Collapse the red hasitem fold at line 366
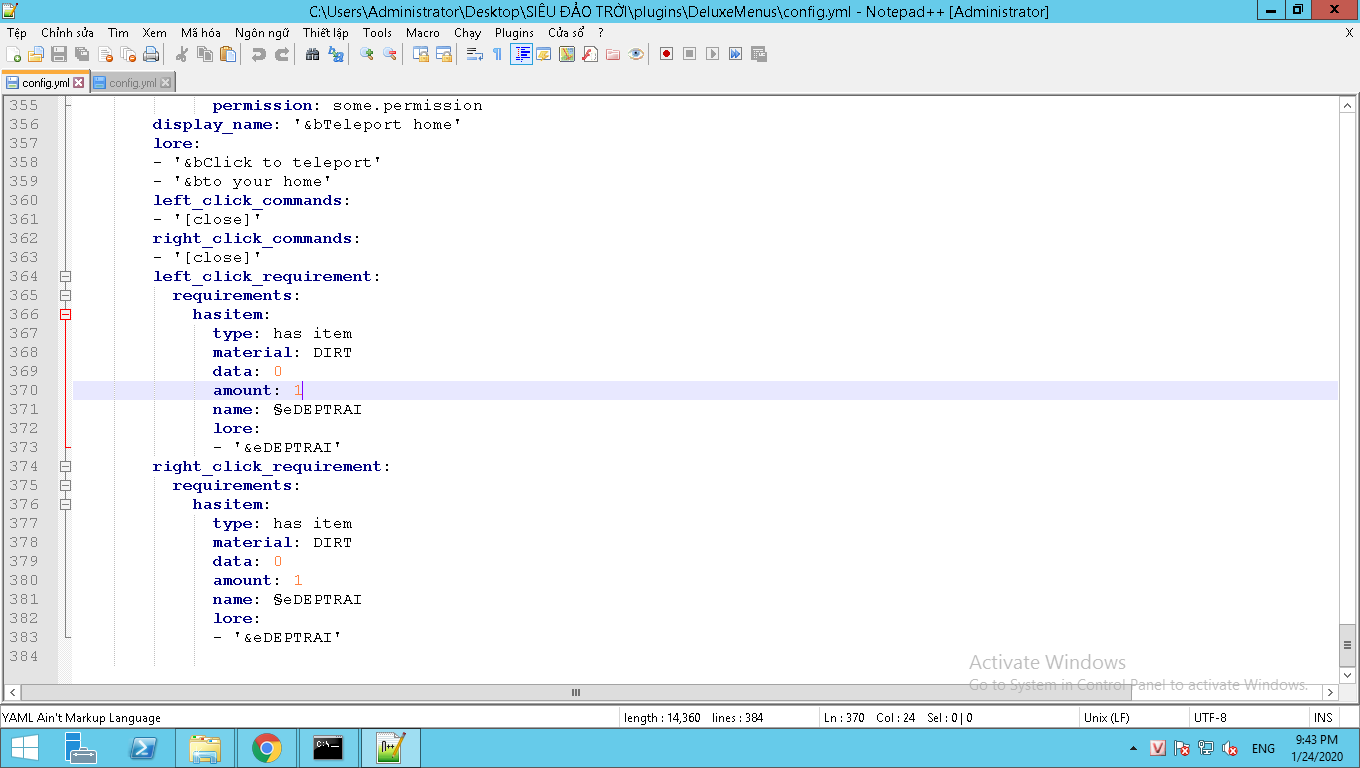This screenshot has width=1360, height=768. pos(65,314)
